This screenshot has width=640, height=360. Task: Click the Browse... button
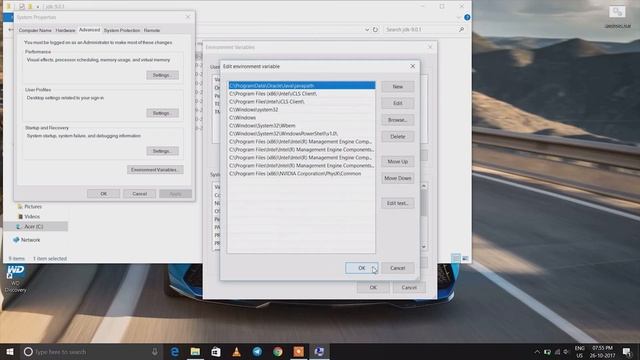coord(398,120)
